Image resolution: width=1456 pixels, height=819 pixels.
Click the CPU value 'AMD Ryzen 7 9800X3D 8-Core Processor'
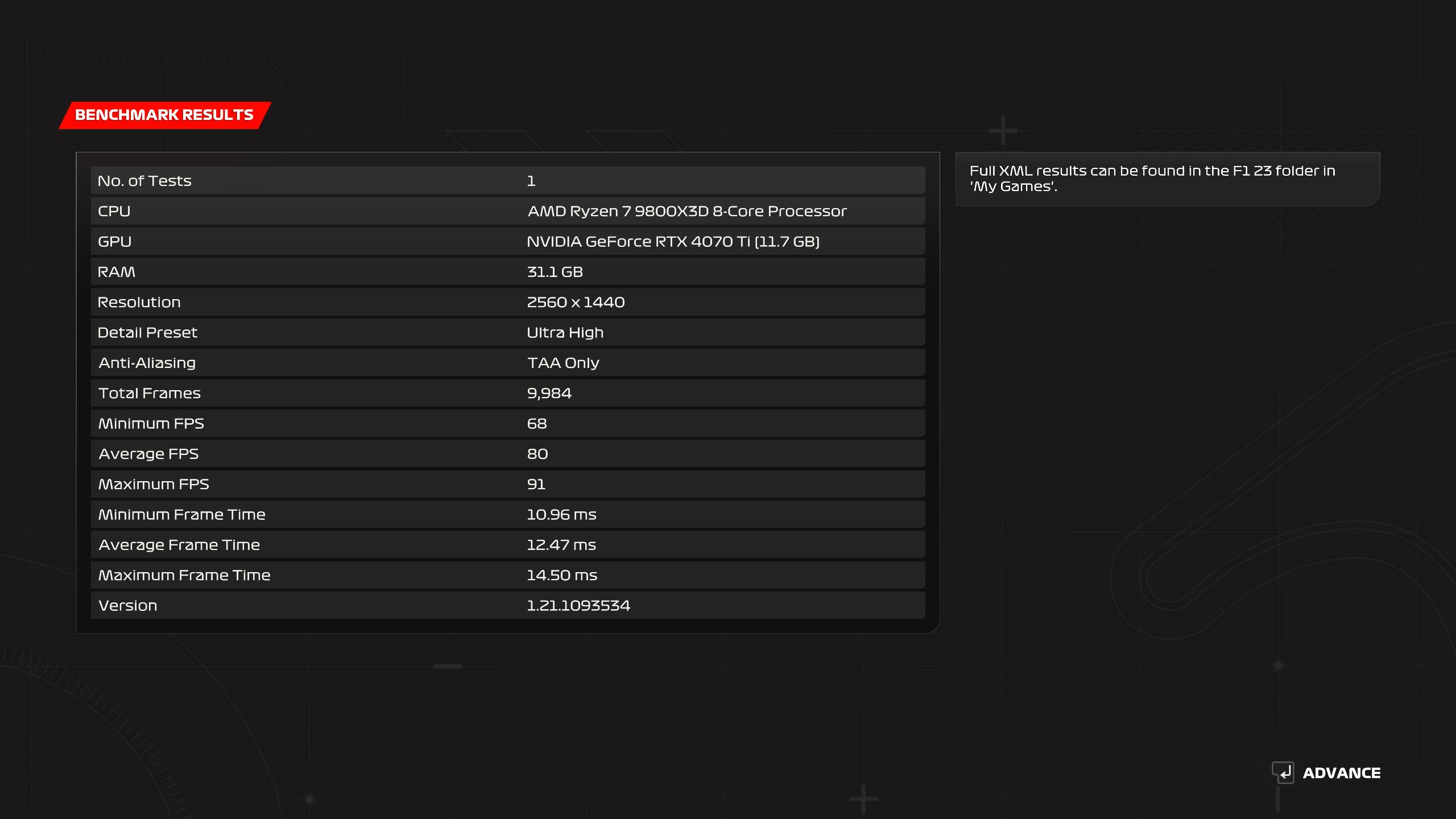coord(687,211)
